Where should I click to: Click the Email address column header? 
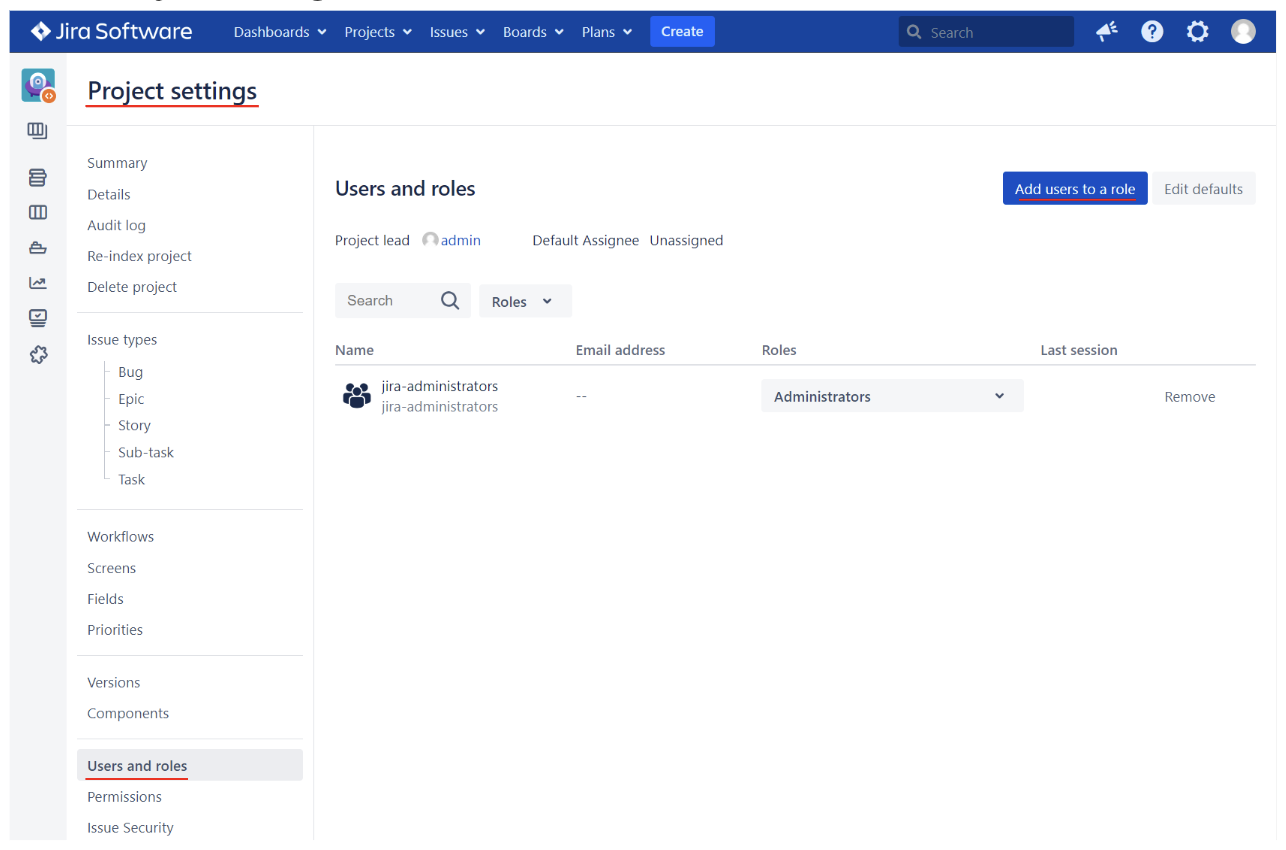(x=620, y=350)
